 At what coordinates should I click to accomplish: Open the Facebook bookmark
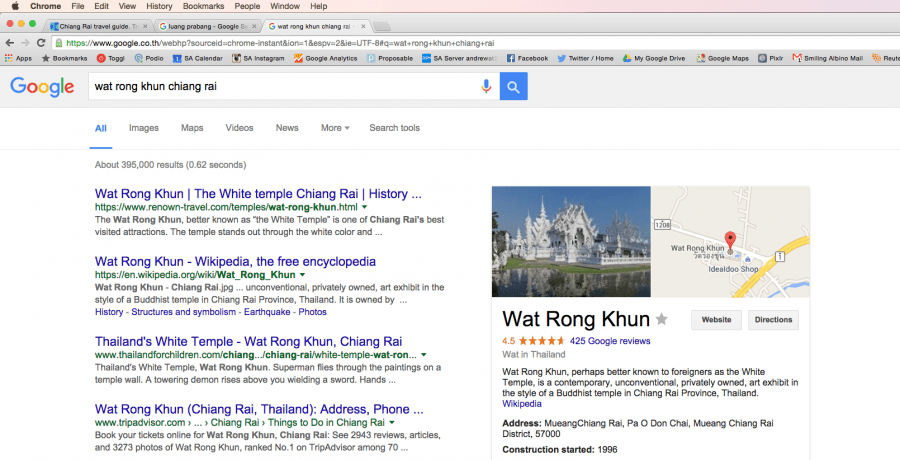pyautogui.click(x=527, y=58)
